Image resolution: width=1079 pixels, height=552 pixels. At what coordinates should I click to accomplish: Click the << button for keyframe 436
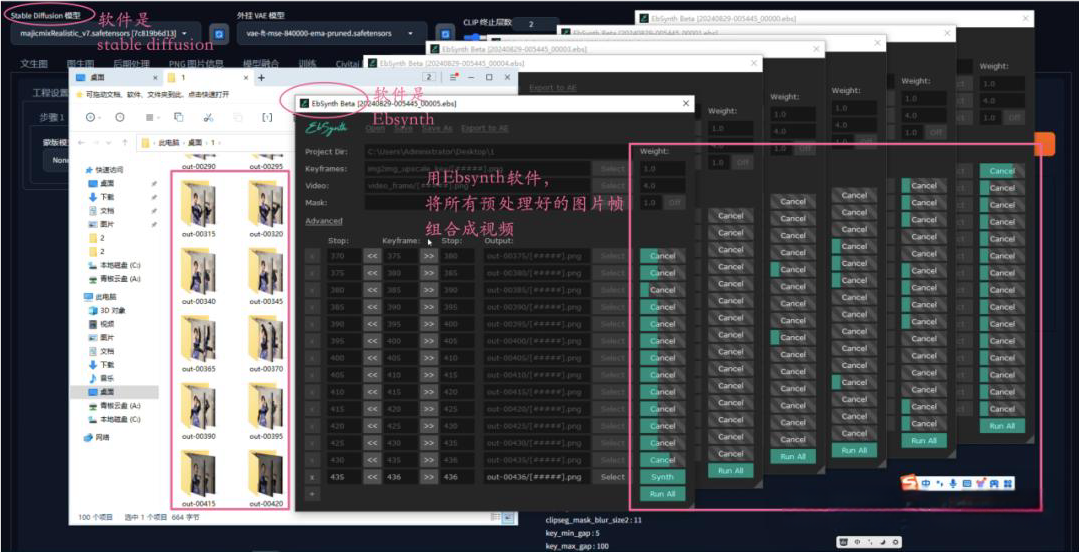pyautogui.click(x=372, y=477)
